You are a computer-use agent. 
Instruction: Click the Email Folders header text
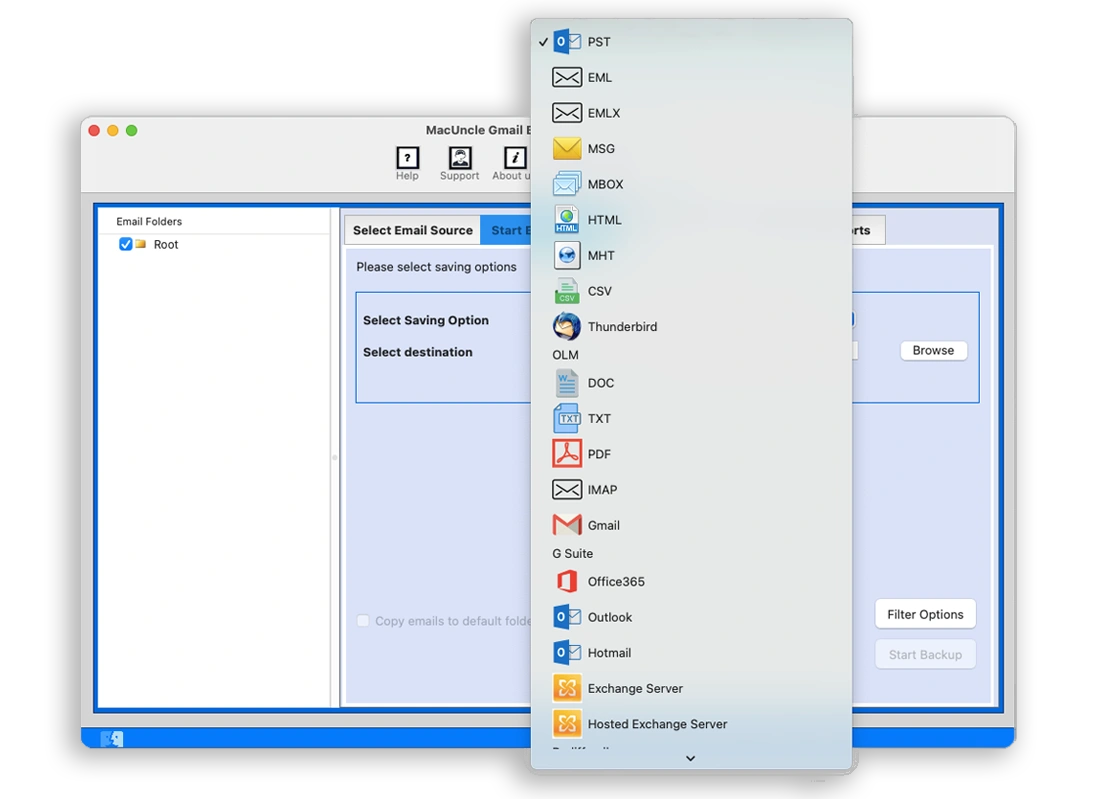149,221
